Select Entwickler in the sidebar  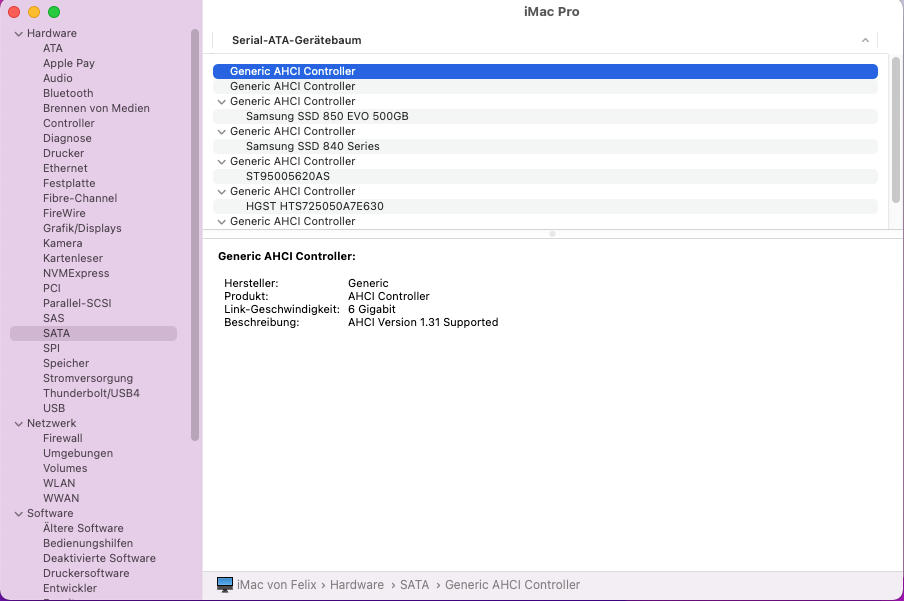(x=70, y=588)
